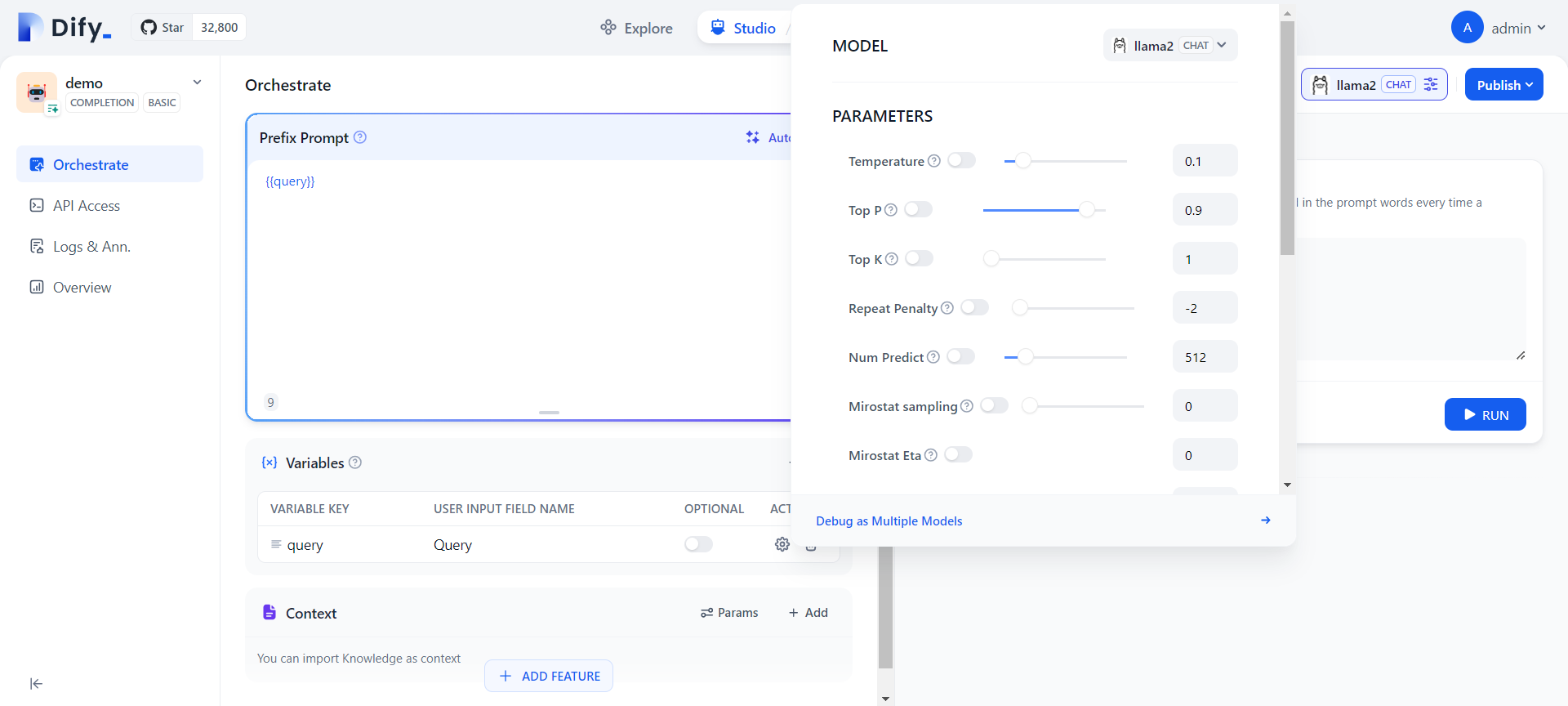Click the Dify logo
The height and width of the screenshot is (706, 1568).
click(x=64, y=28)
